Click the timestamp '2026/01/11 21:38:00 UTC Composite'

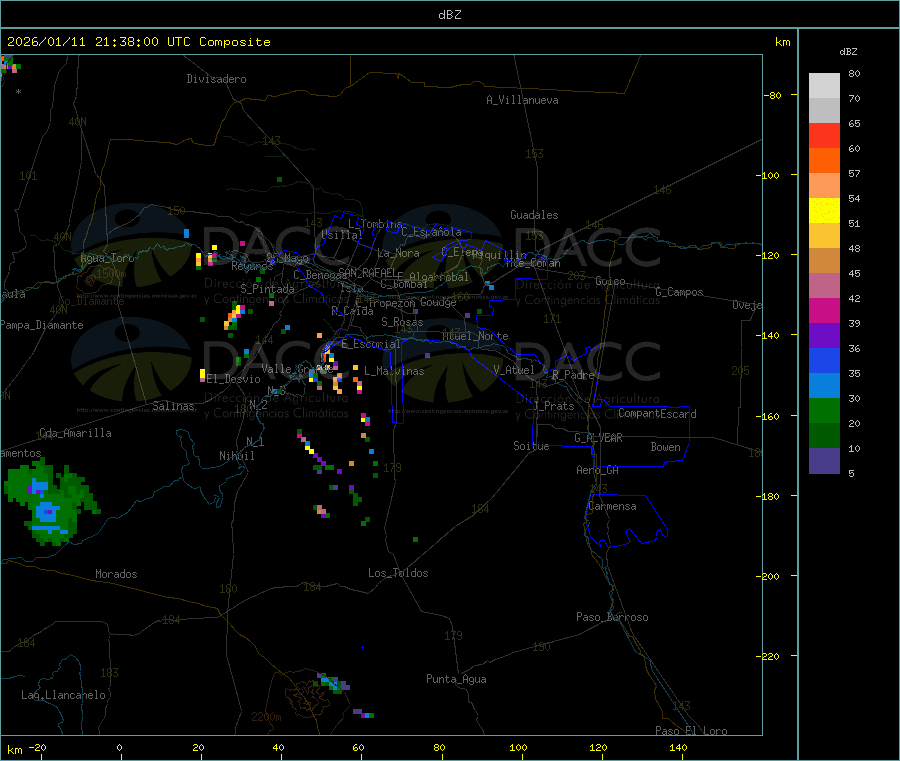point(138,42)
